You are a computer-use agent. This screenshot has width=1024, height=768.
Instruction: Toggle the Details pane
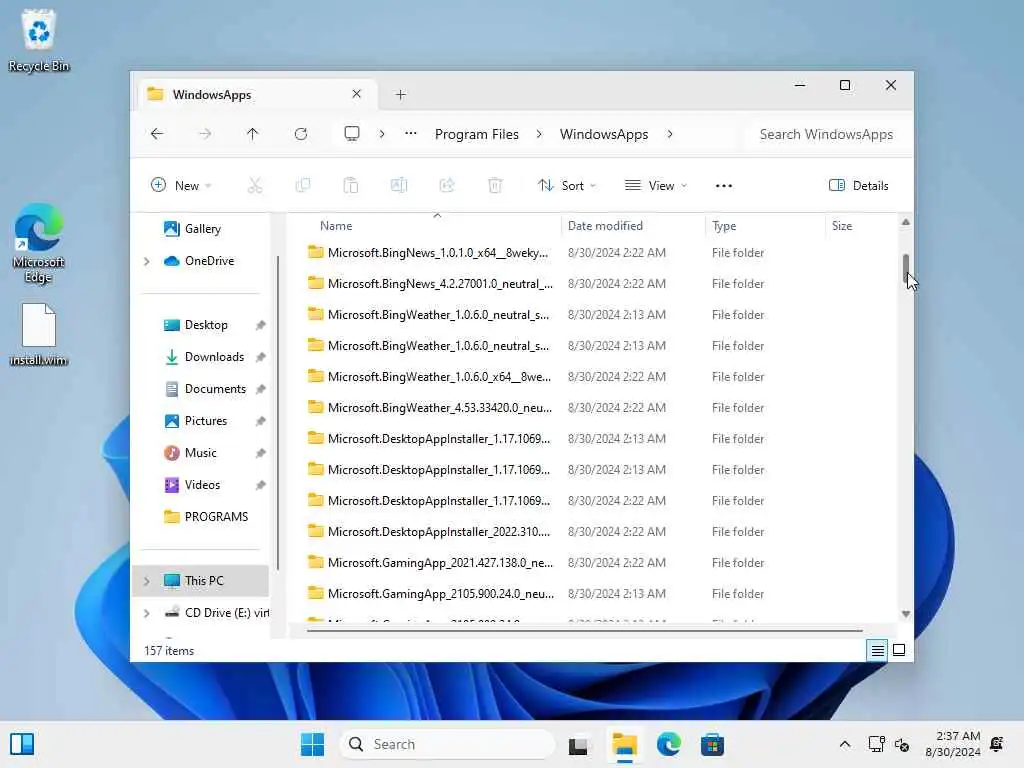click(x=859, y=185)
